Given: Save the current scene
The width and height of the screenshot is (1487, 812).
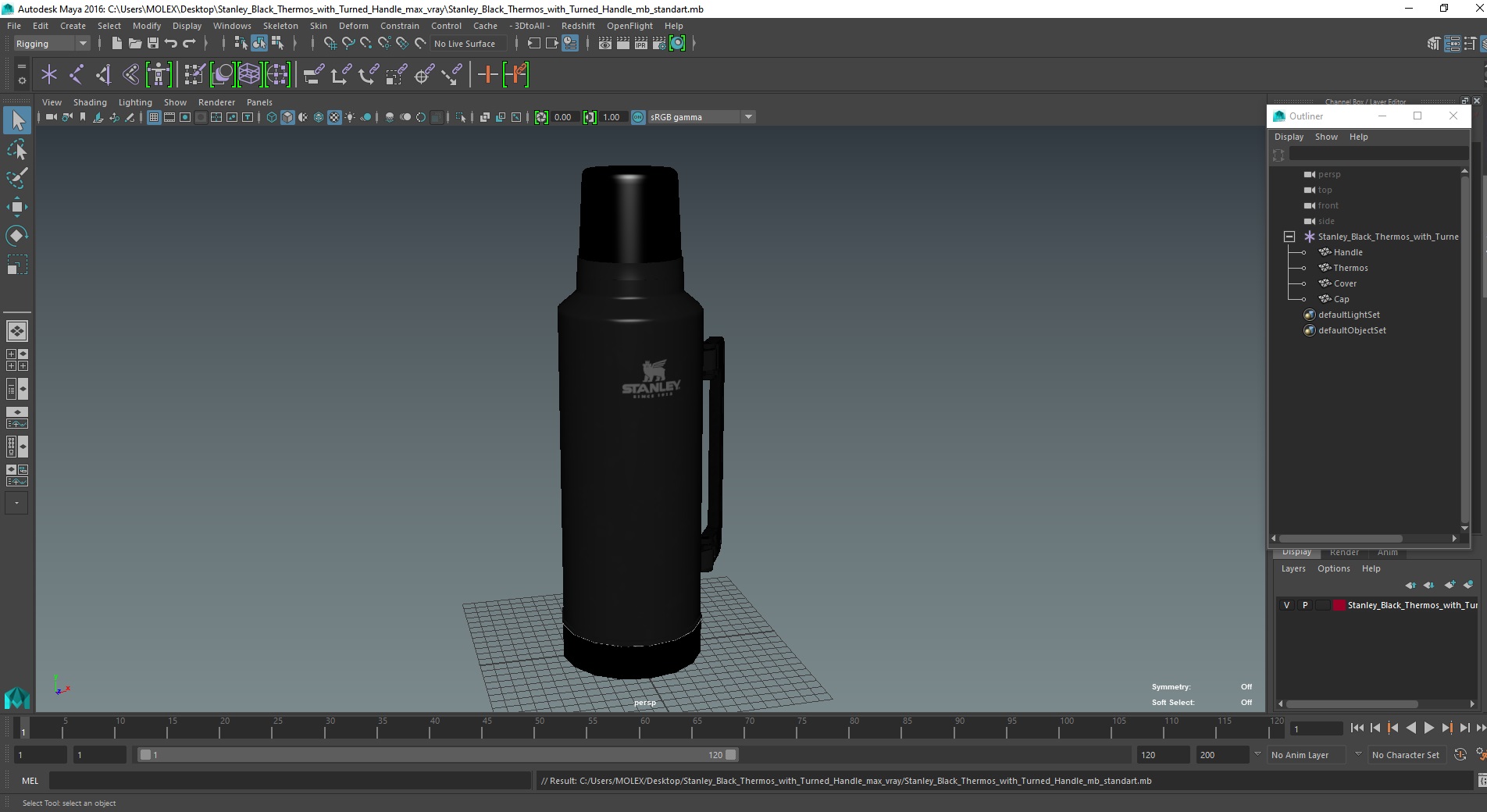Looking at the screenshot, I should pyautogui.click(x=153, y=44).
